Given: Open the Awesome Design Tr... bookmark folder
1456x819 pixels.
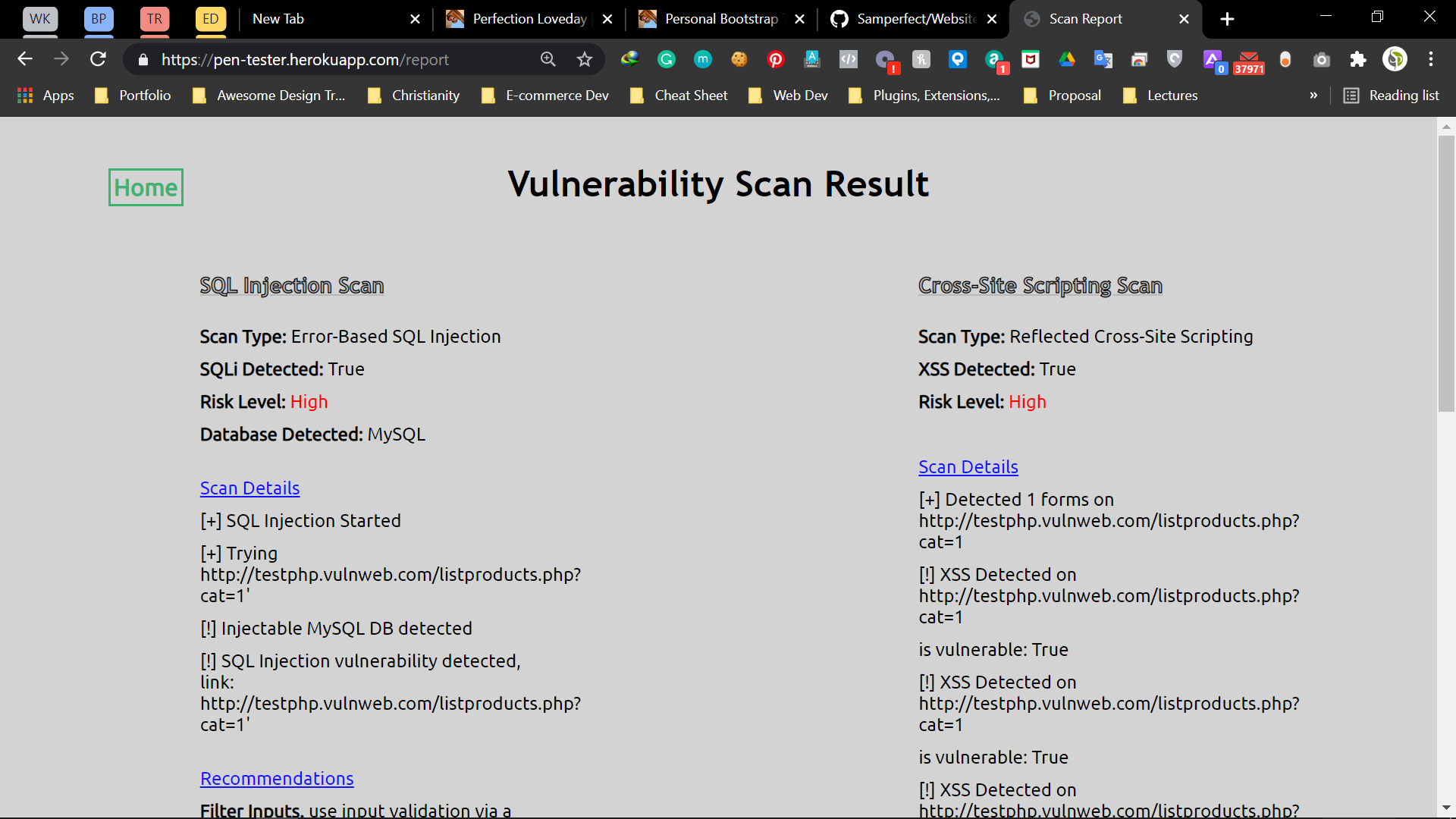Looking at the screenshot, I should (x=269, y=96).
